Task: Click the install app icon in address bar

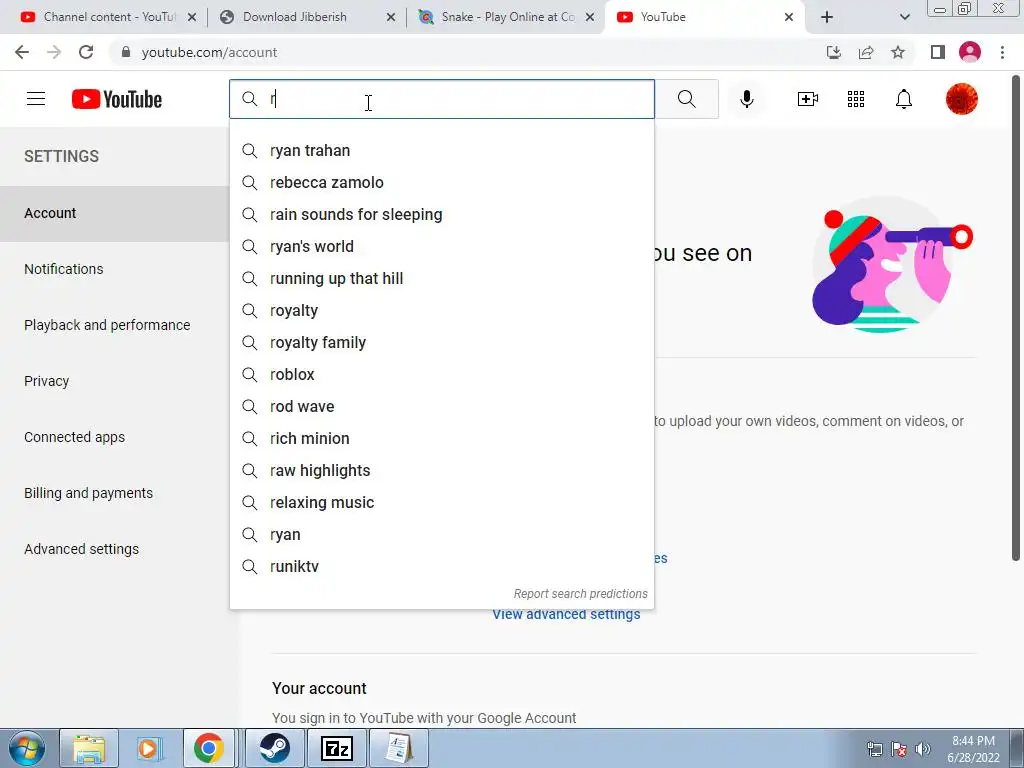Action: [833, 52]
